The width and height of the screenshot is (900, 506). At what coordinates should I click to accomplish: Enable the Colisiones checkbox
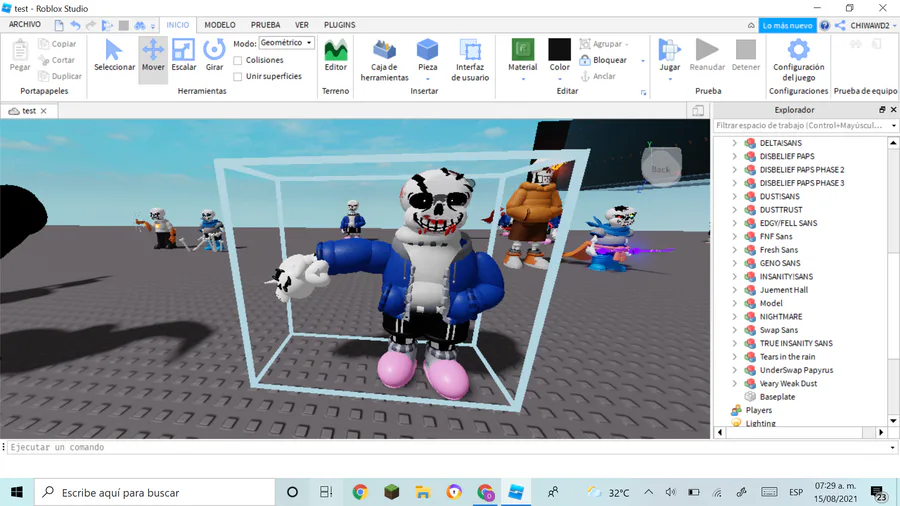tap(238, 60)
